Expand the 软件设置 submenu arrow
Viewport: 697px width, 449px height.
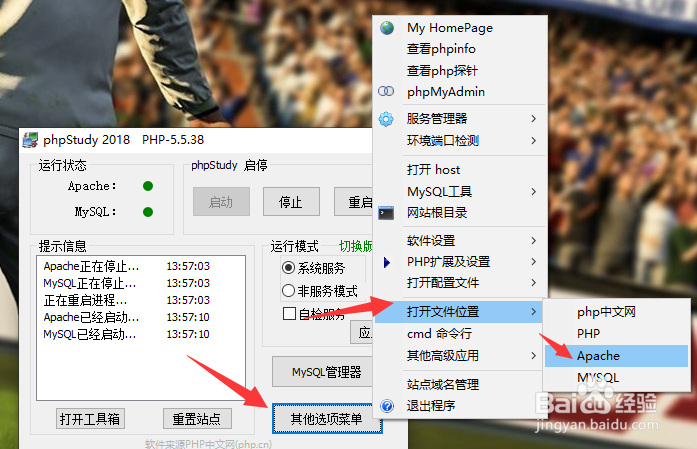click(533, 241)
